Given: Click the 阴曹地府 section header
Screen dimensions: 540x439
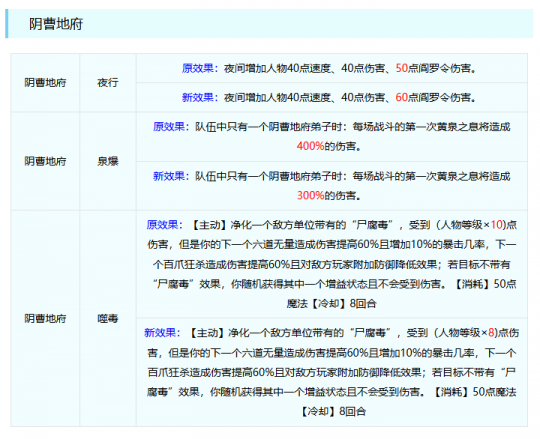Looking at the screenshot, I should click(x=56, y=24).
